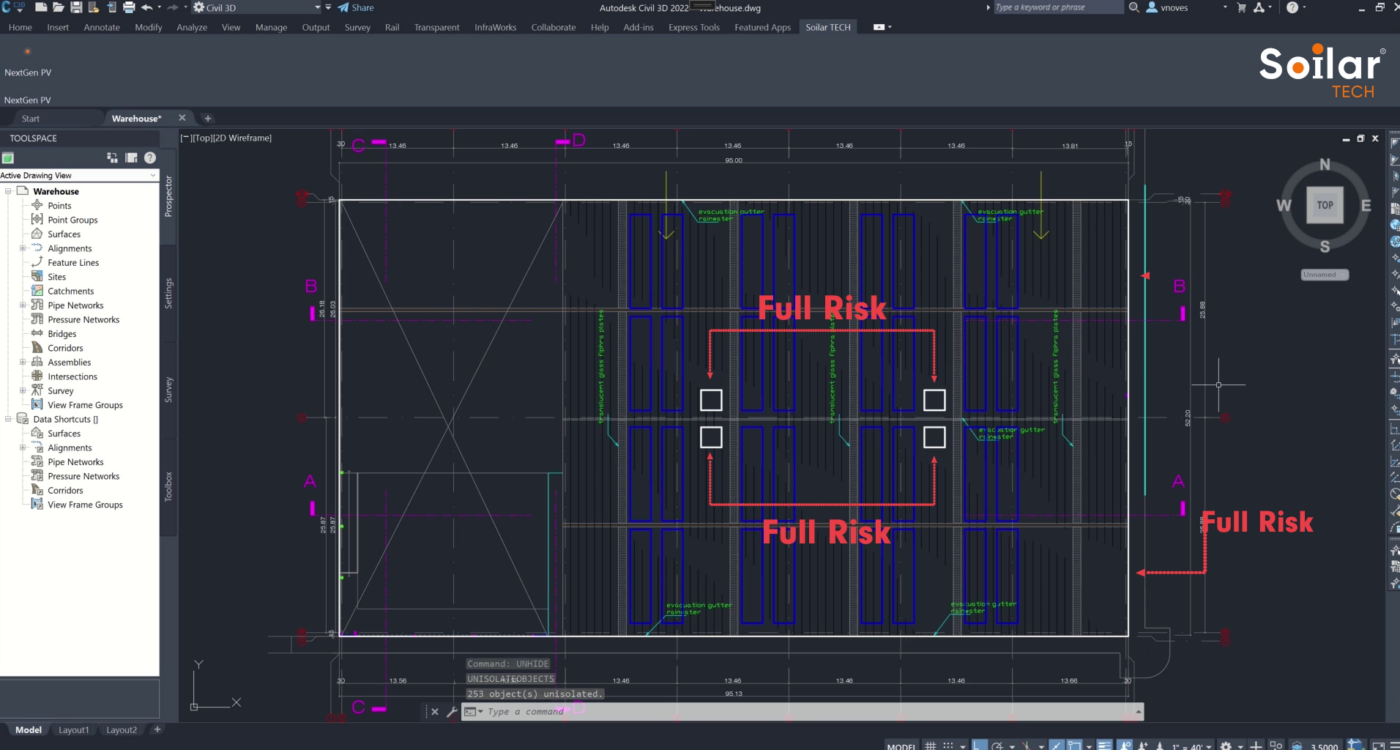The image size is (1400, 750).
Task: Open the Survey ribbon tab
Action: click(x=357, y=27)
